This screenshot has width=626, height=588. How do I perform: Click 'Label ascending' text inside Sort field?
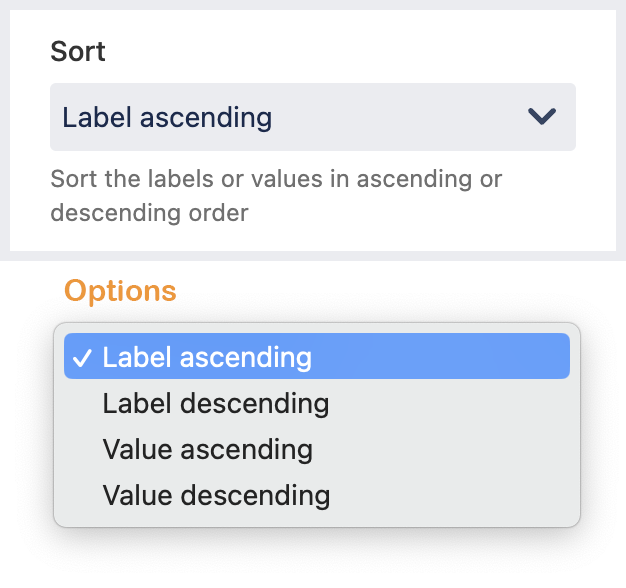[x=167, y=117]
